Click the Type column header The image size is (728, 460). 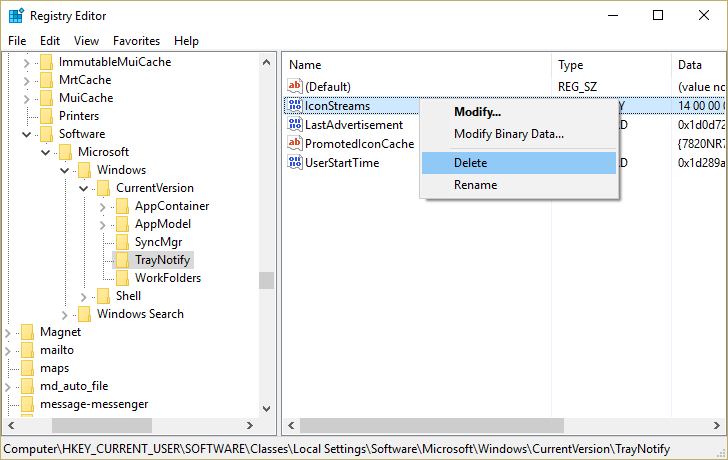click(x=570, y=65)
